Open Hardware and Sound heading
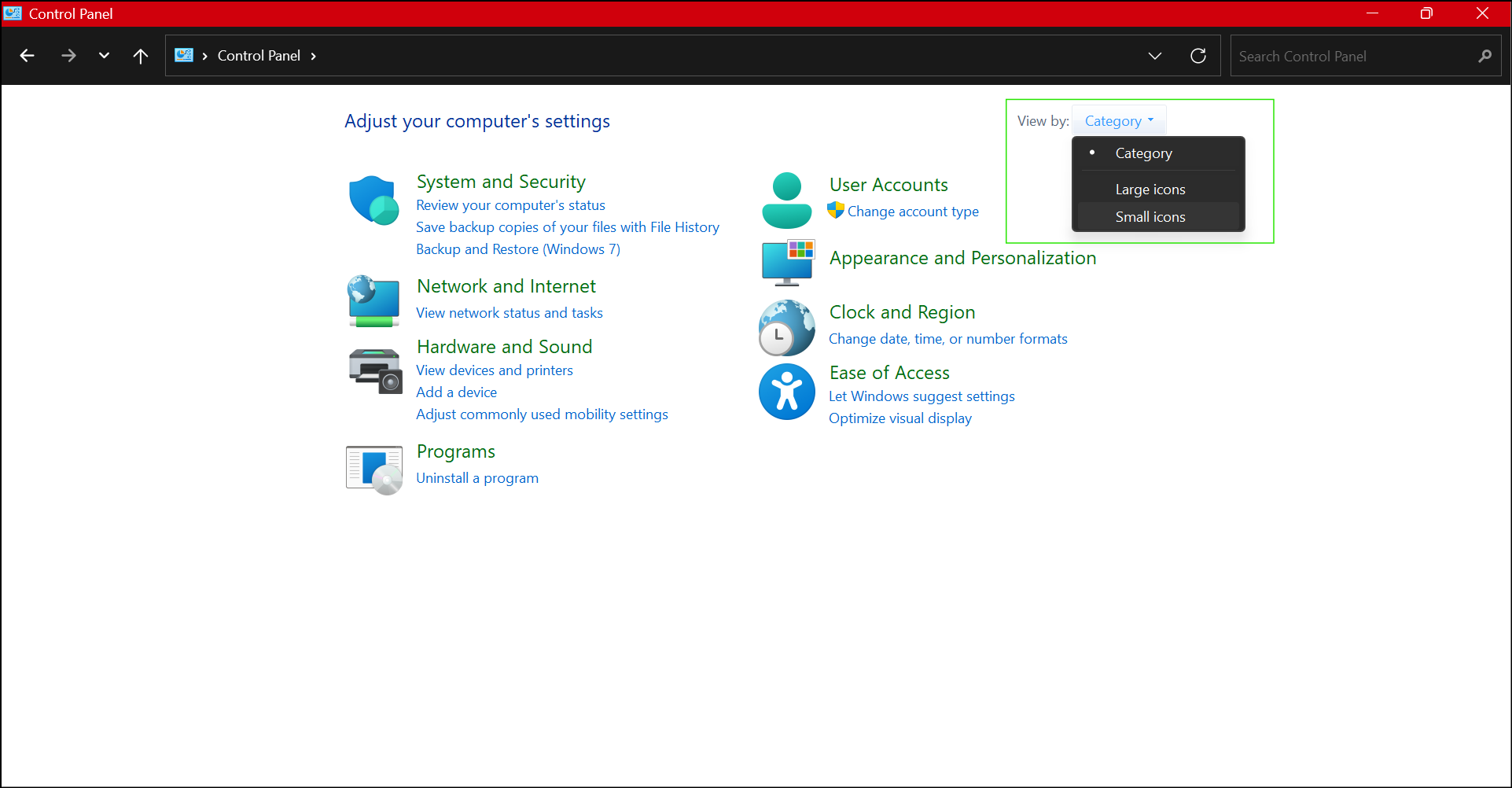Viewport: 1512px width, 788px height. pos(504,347)
